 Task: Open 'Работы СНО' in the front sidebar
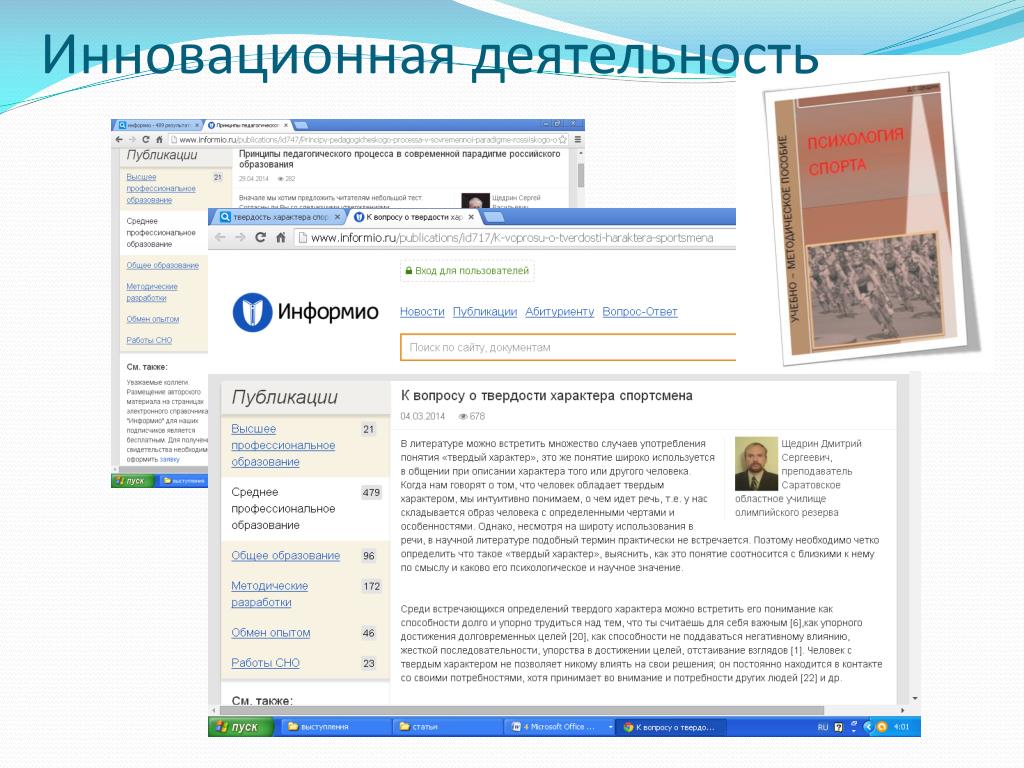(x=265, y=662)
